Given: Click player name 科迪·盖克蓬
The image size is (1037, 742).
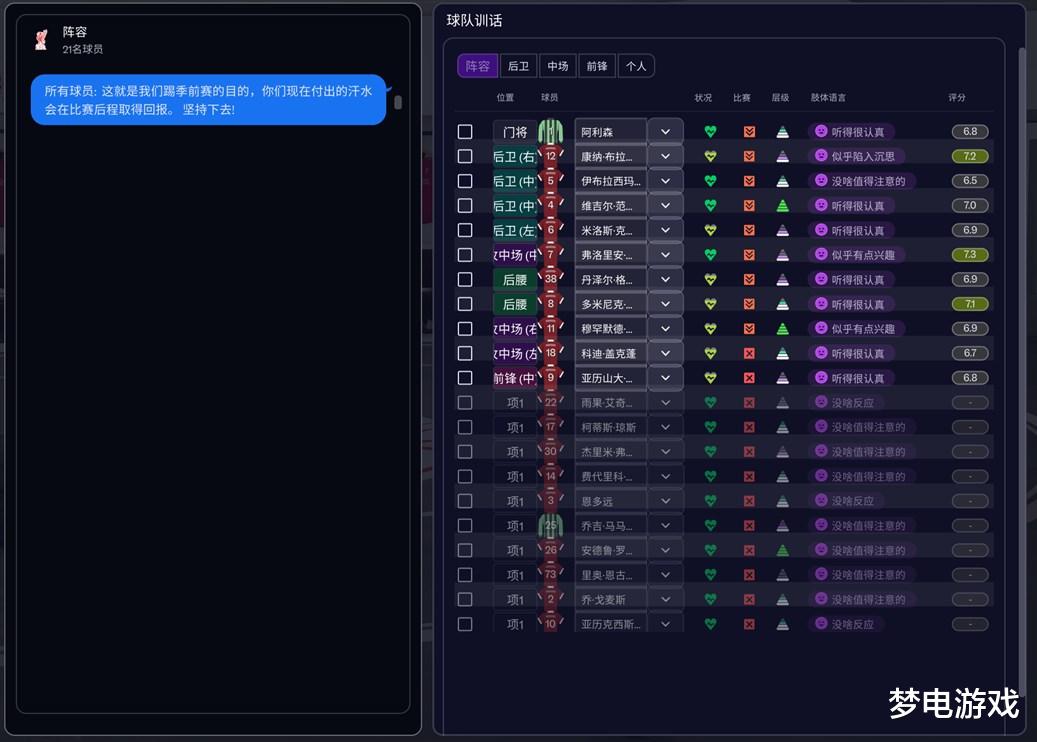Looking at the screenshot, I should click(609, 354).
